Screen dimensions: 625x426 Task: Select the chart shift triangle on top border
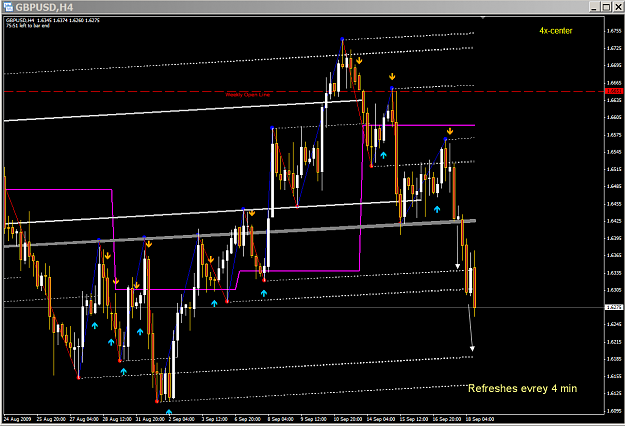(483, 18)
